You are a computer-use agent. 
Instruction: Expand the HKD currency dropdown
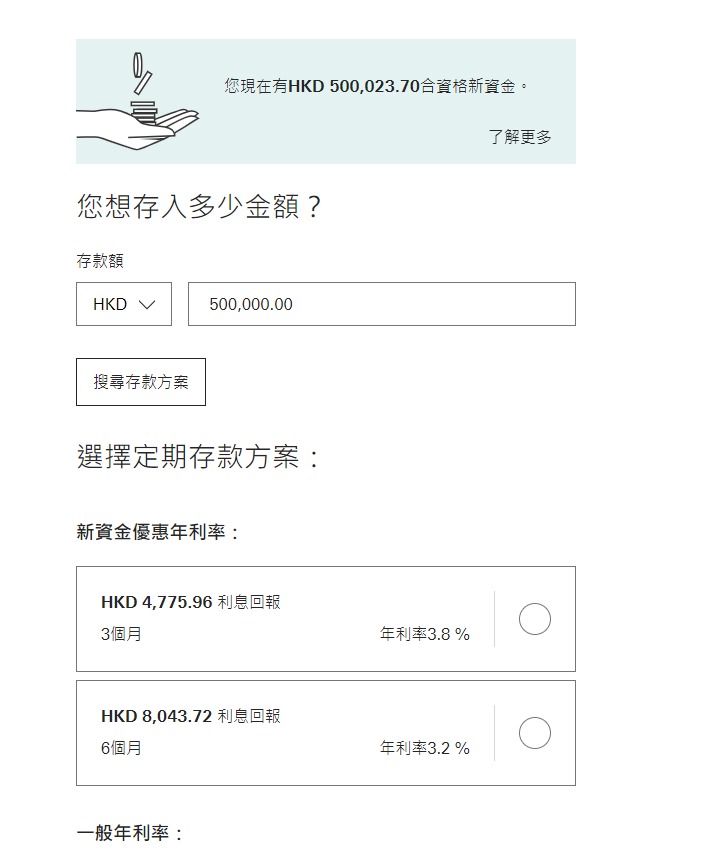point(124,304)
